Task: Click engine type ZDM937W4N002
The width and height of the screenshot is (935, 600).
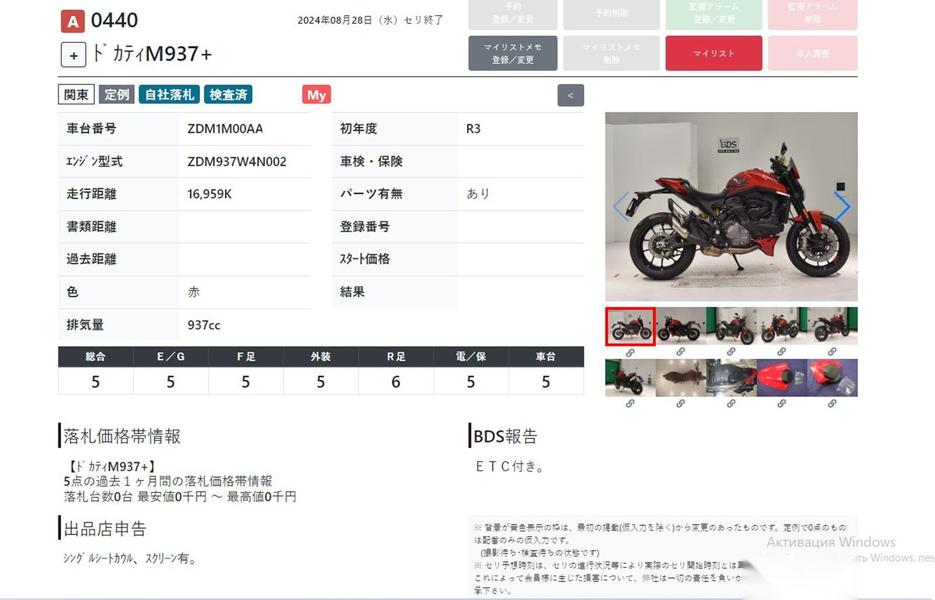Action: (x=237, y=162)
